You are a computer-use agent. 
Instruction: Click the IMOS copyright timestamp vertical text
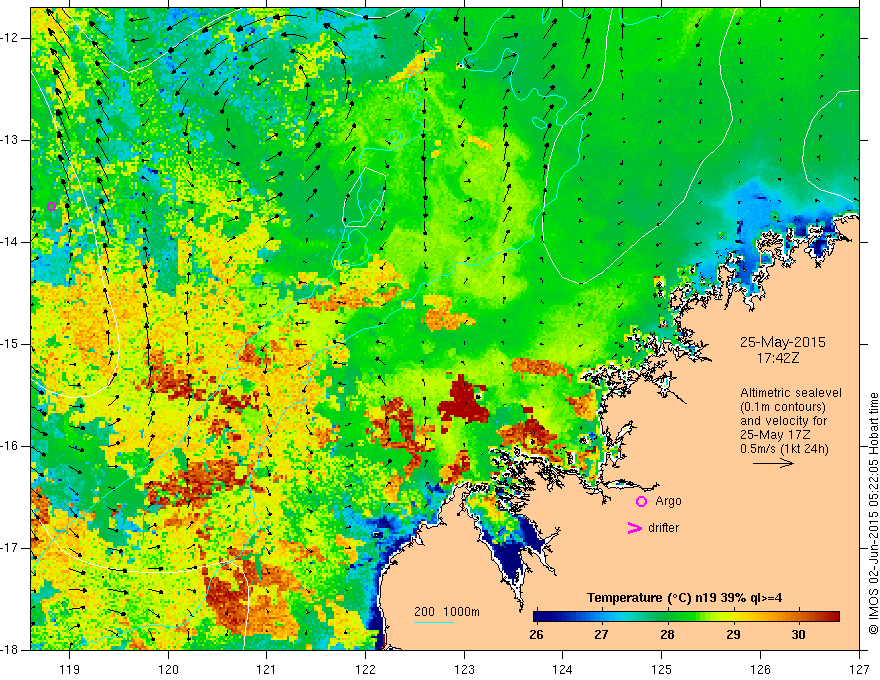(x=873, y=514)
